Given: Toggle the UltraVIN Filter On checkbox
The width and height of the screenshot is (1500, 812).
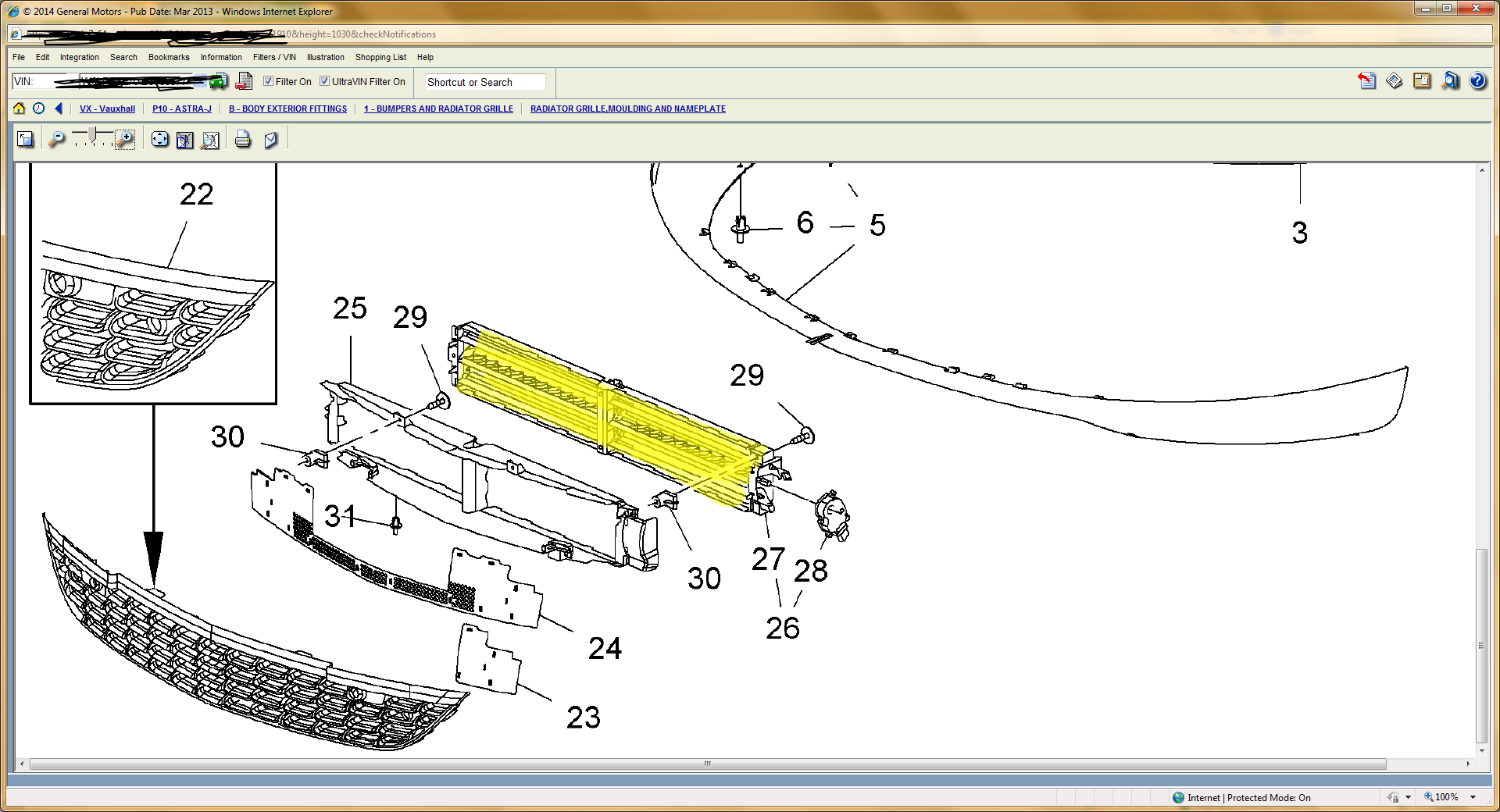Looking at the screenshot, I should 325,81.
